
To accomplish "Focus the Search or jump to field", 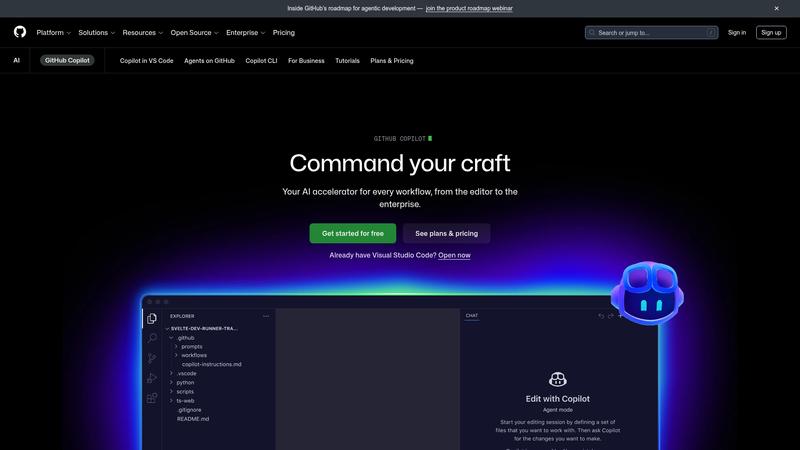I will coord(652,33).
